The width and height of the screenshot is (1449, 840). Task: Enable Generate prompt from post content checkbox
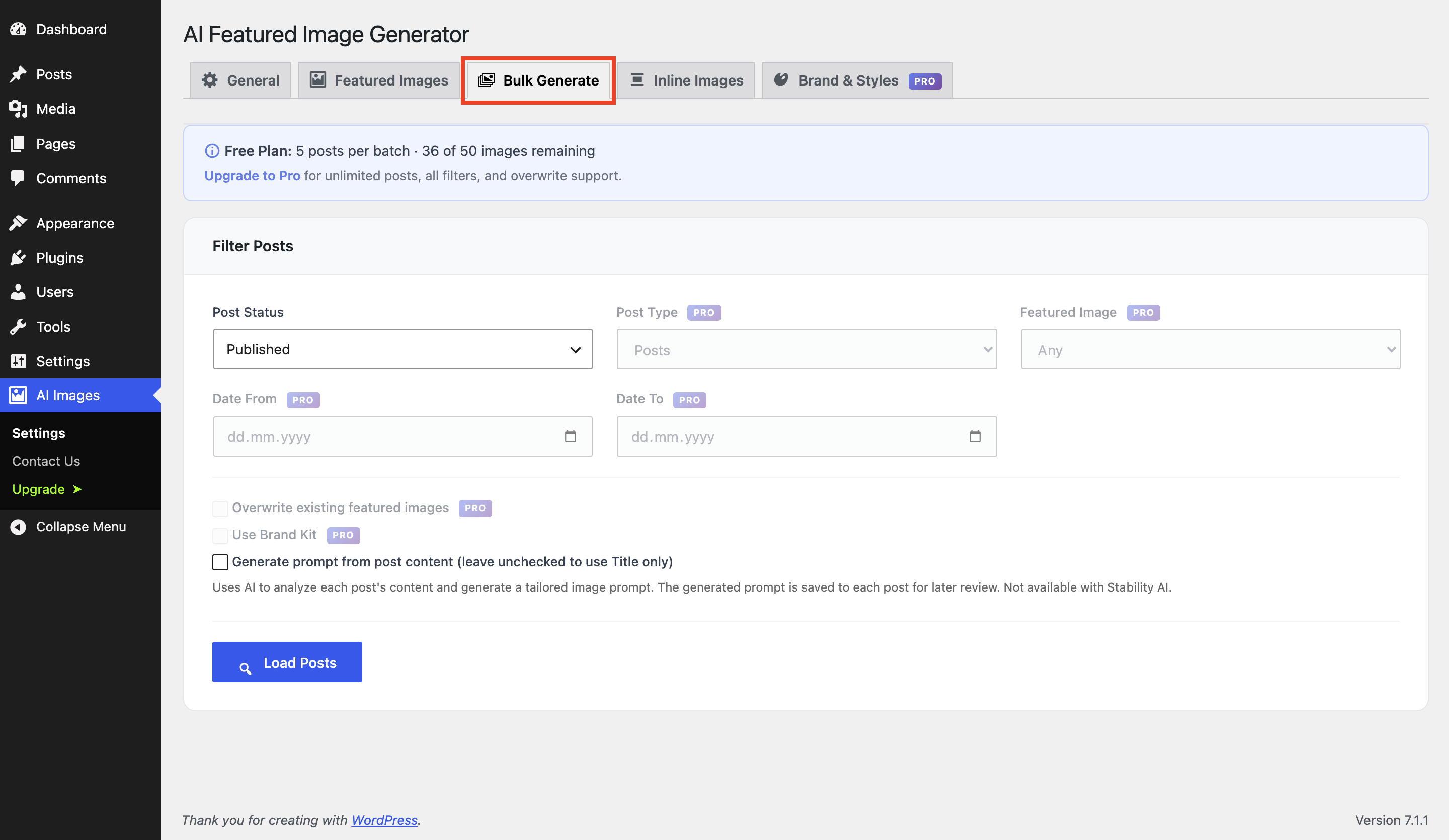click(220, 562)
